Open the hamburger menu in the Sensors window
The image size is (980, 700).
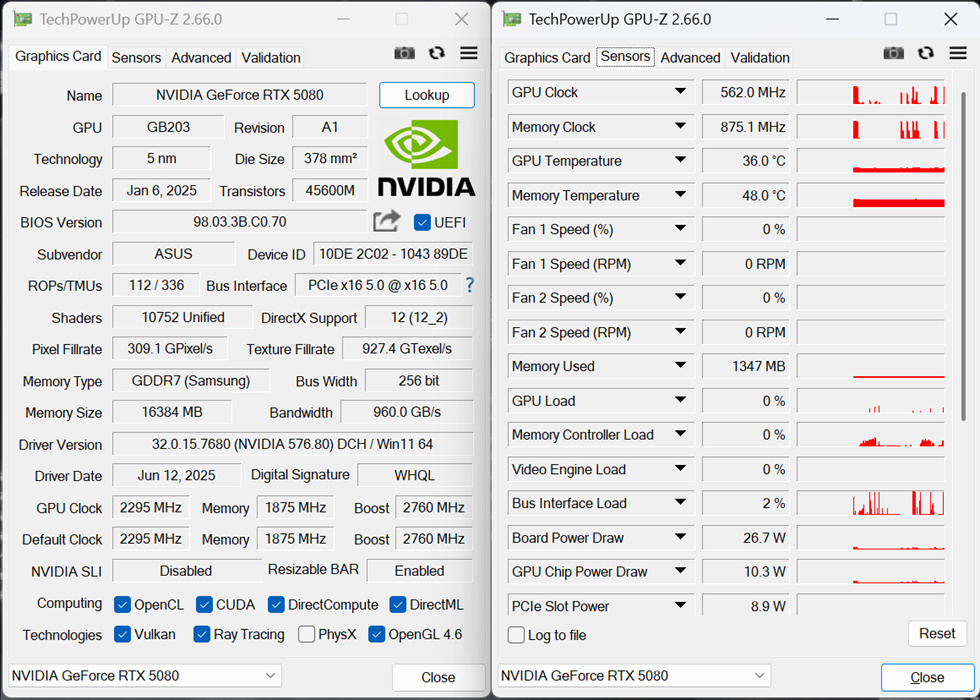957,53
